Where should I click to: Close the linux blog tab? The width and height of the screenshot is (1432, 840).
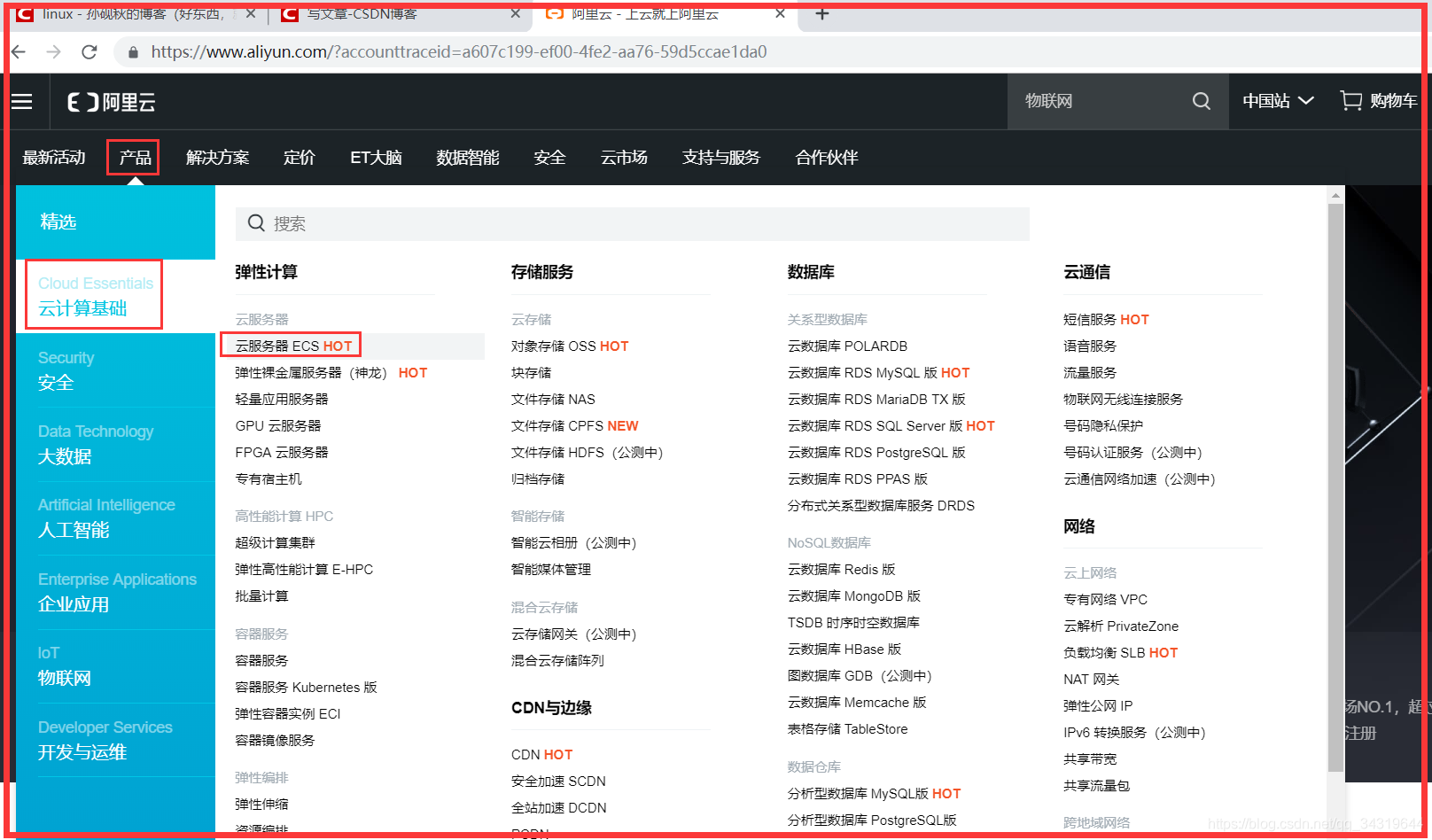click(x=251, y=13)
